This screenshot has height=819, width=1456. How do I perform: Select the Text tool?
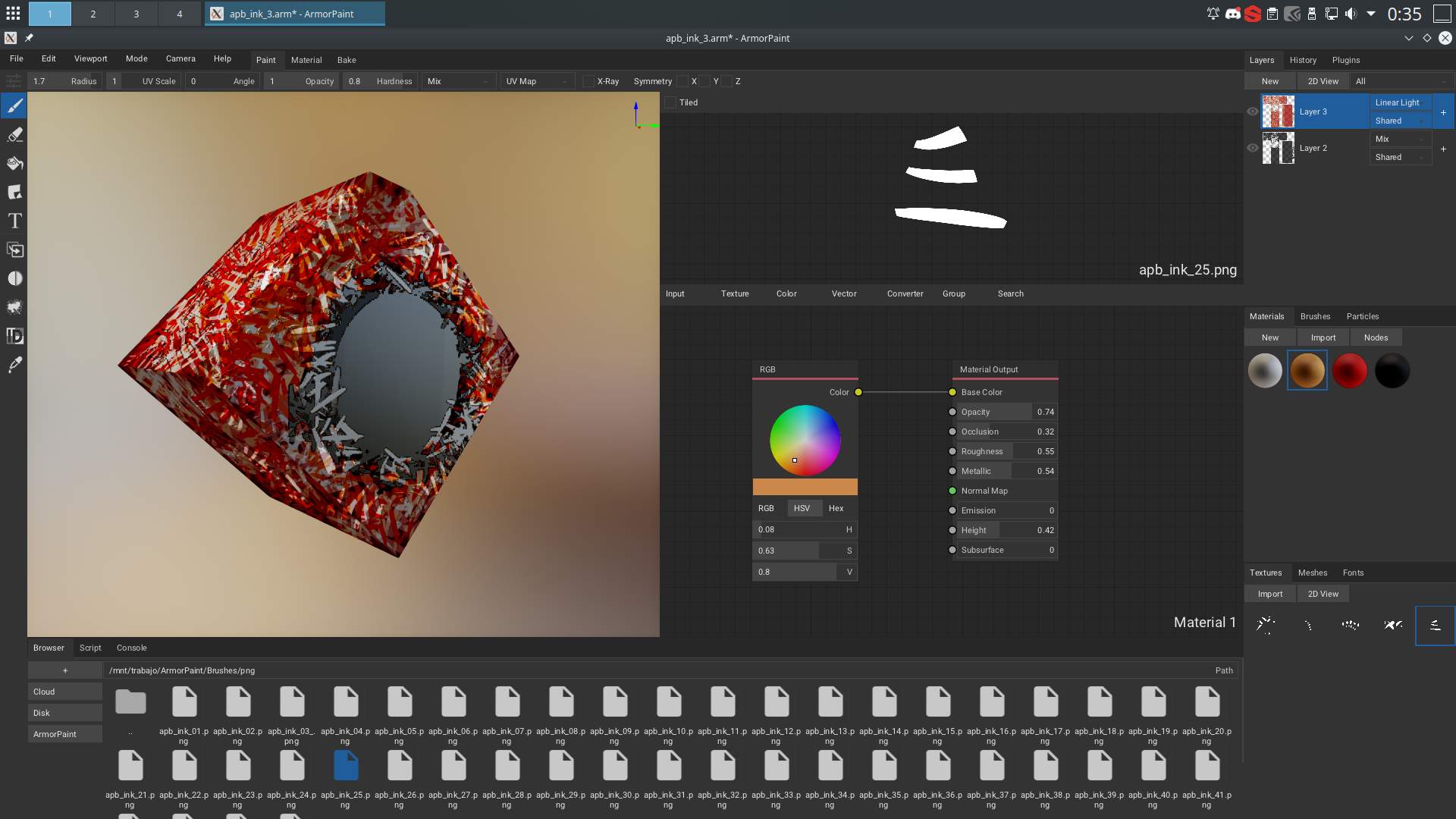pos(14,221)
